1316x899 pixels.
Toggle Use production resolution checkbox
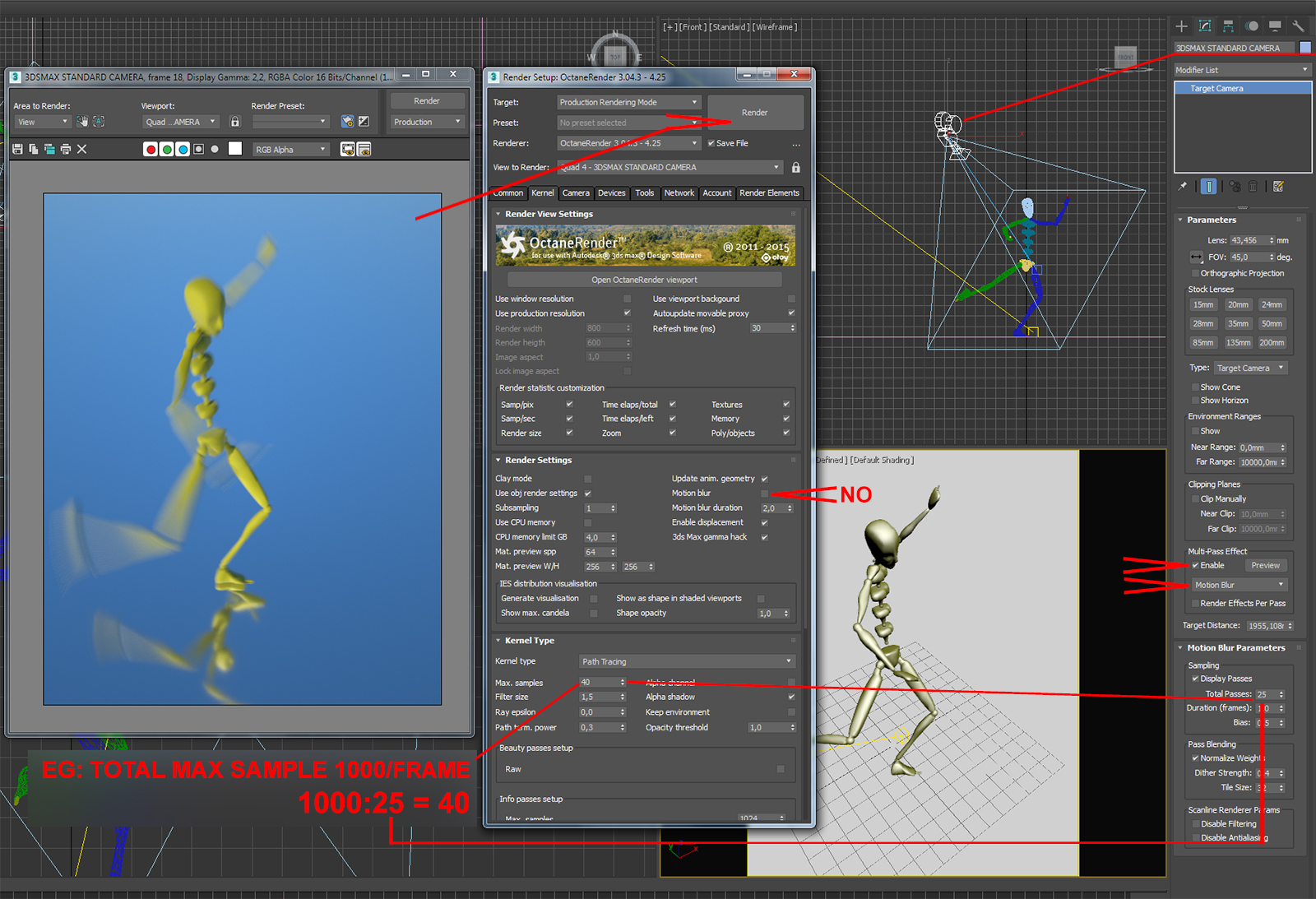pos(627,313)
